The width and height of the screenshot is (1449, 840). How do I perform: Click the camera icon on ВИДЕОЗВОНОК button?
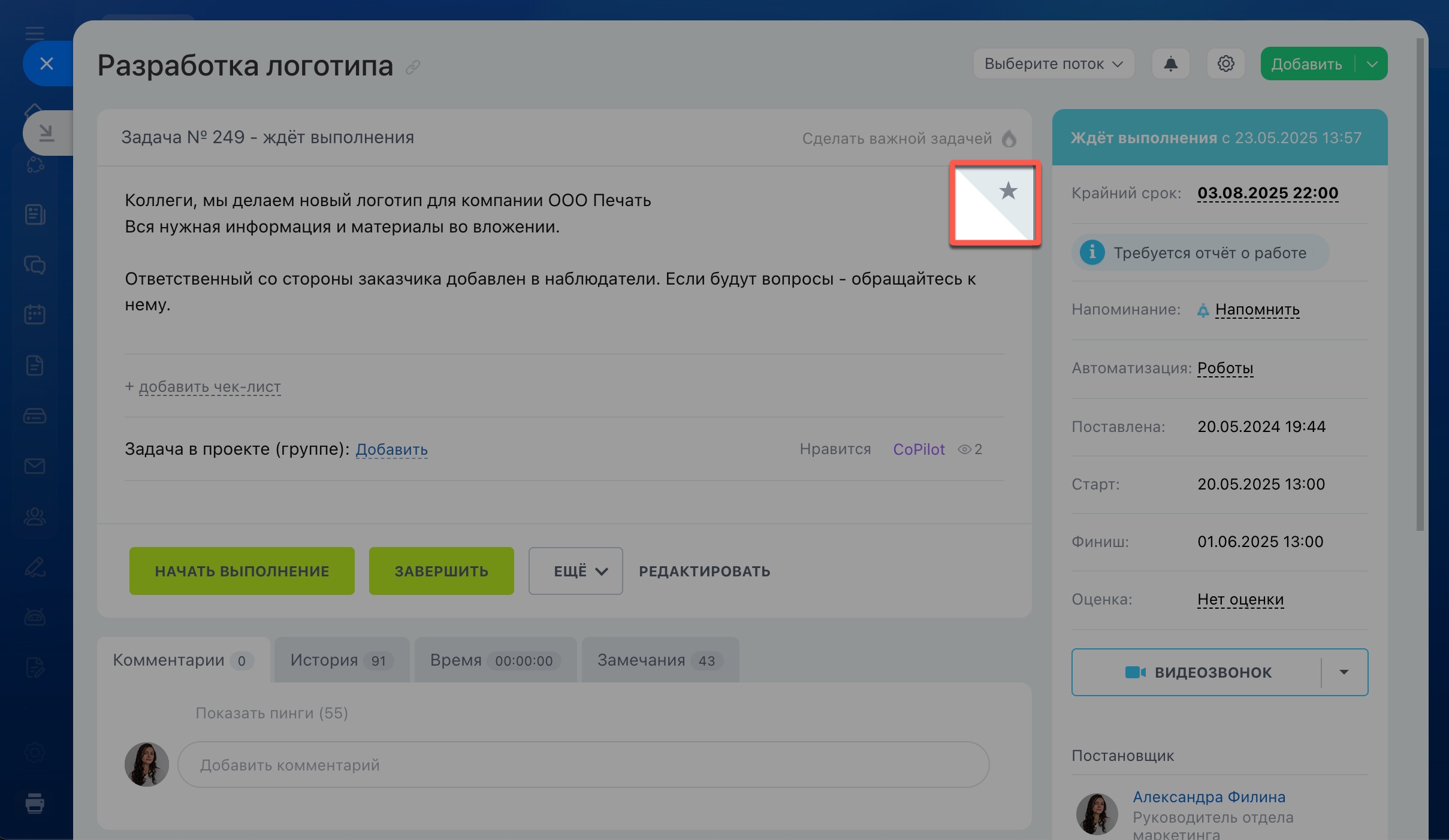(x=1136, y=672)
